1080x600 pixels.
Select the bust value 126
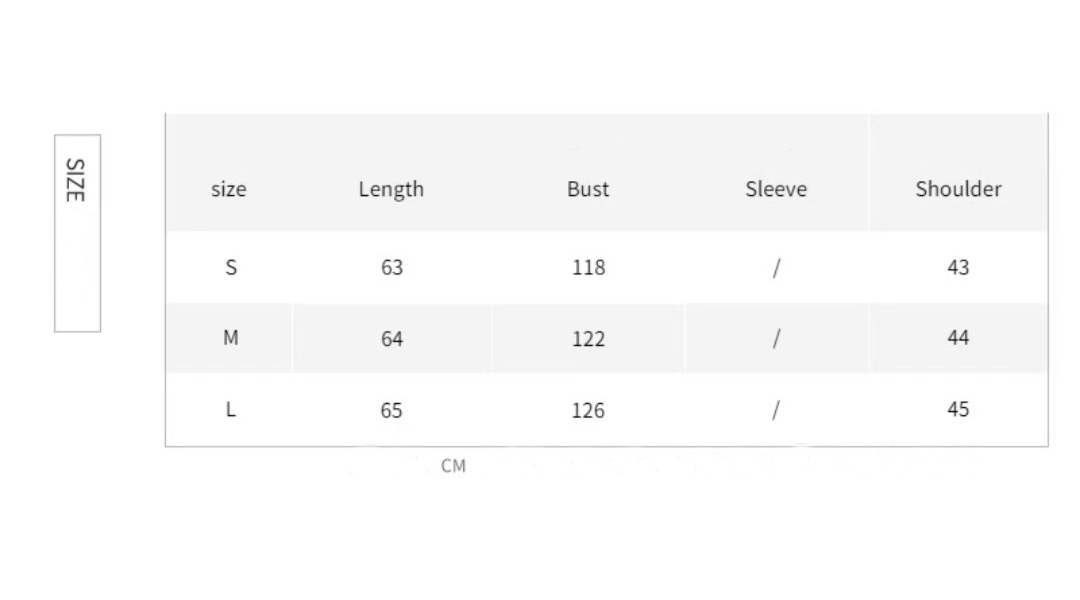coord(588,410)
